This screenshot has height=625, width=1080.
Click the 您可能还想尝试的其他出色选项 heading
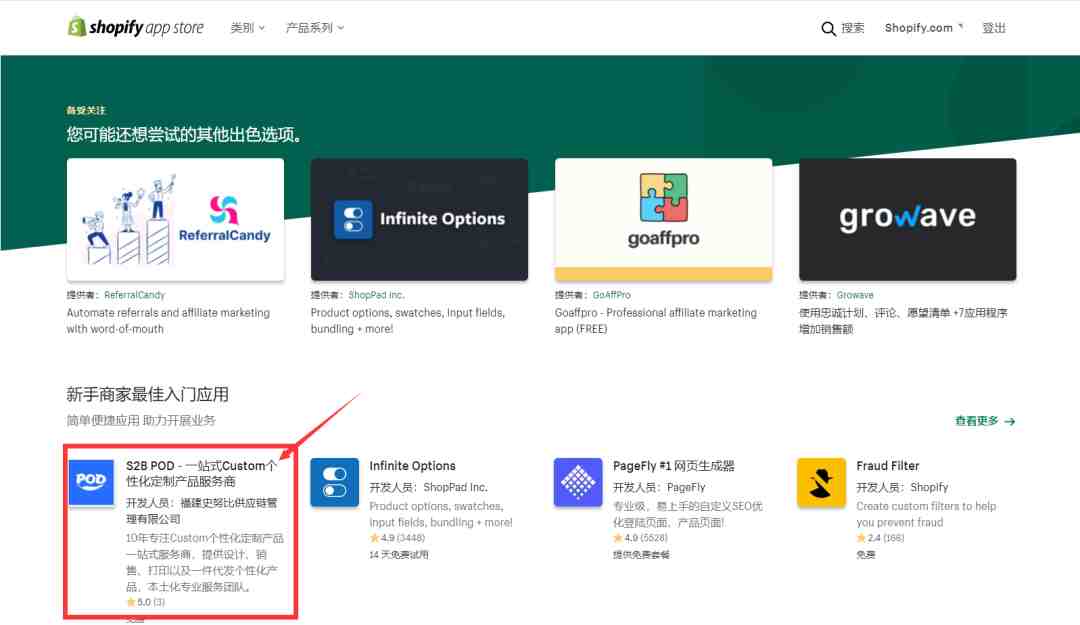(185, 134)
